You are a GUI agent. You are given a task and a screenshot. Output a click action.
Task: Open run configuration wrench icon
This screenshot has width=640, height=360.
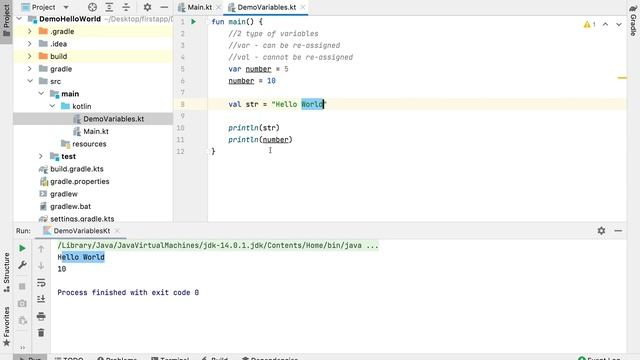pyautogui.click(x=22, y=265)
